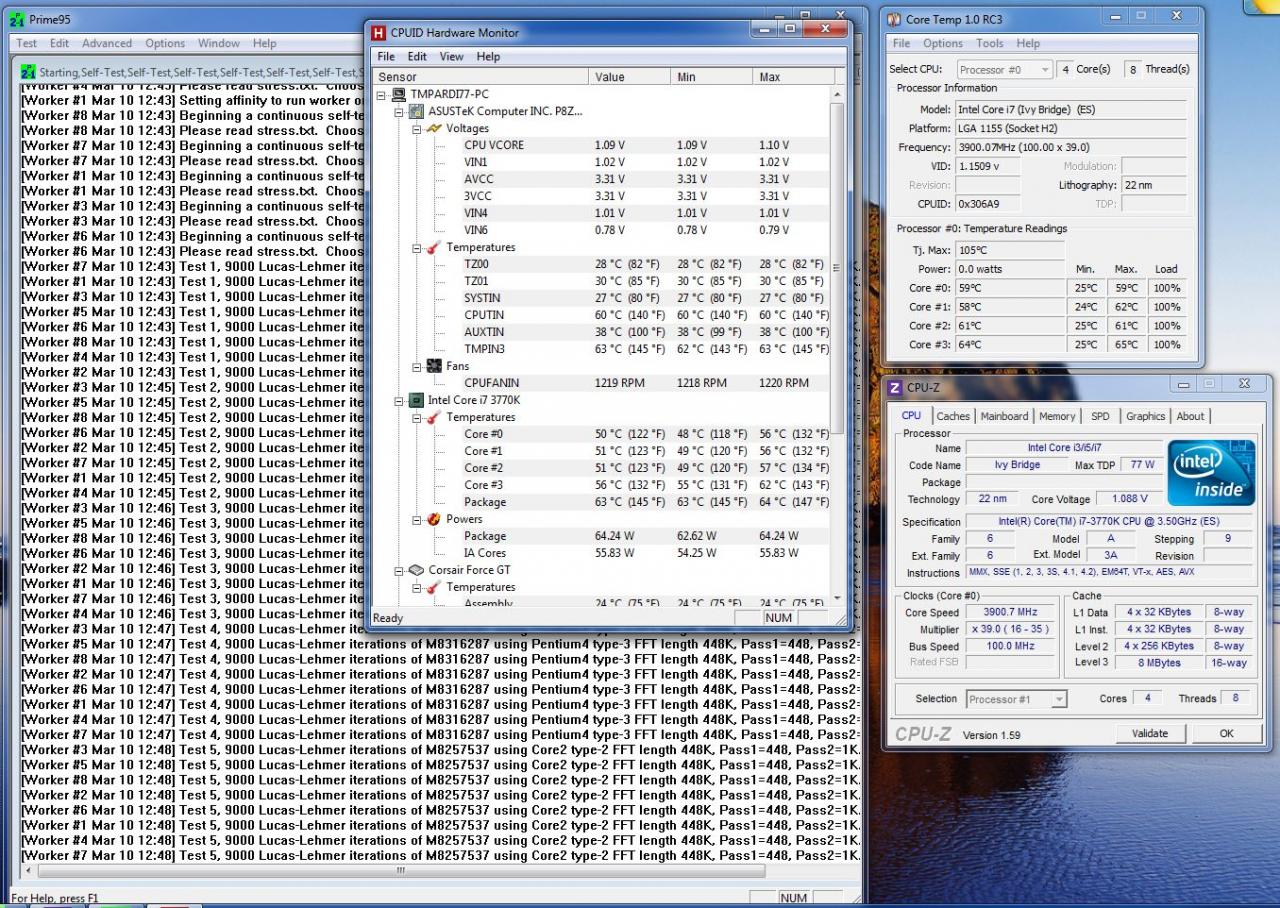1280x908 pixels.
Task: Collapse the Voltages section
Action: [x=417, y=128]
